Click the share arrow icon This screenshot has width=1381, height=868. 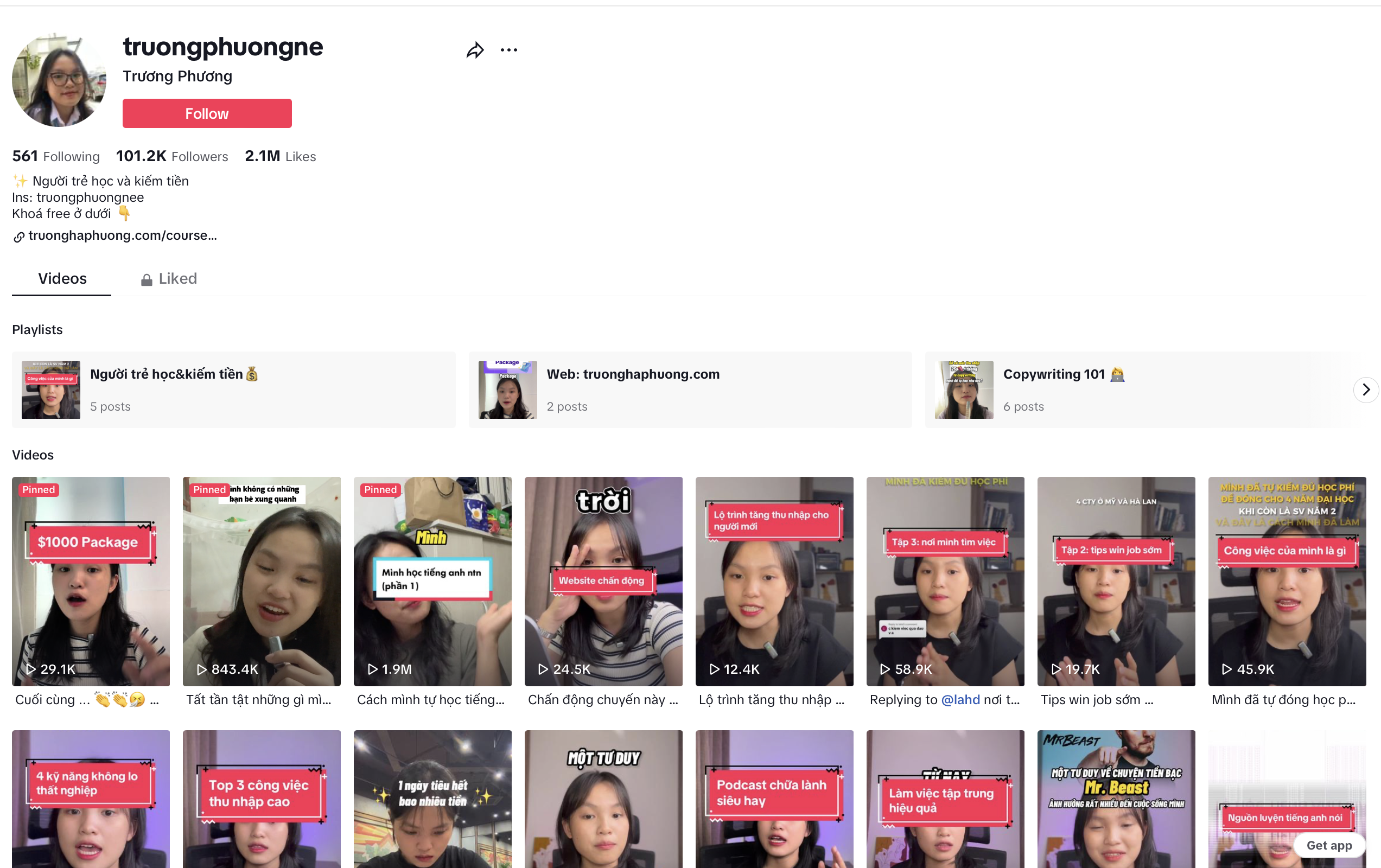pyautogui.click(x=475, y=50)
